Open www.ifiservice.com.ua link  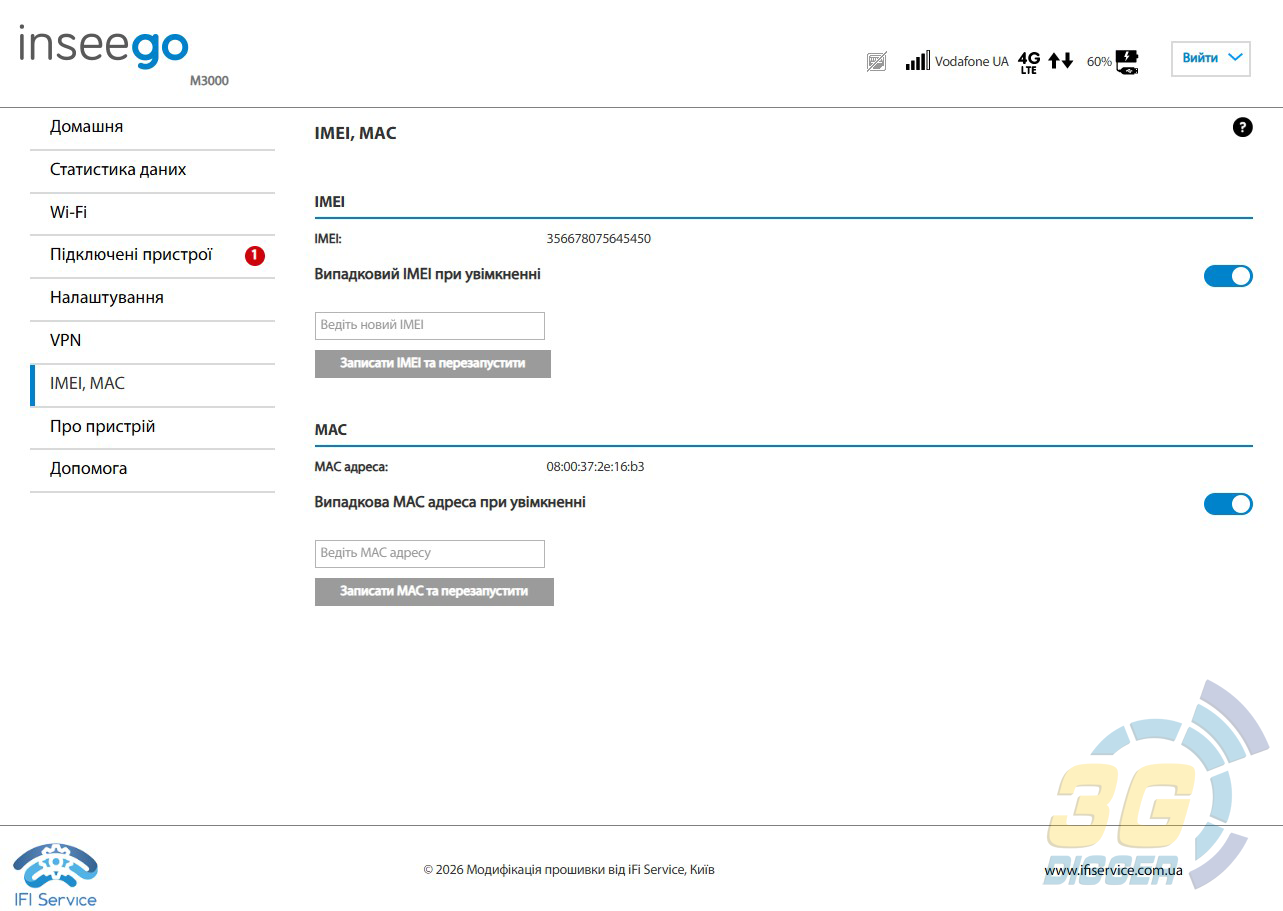[x=1113, y=871]
